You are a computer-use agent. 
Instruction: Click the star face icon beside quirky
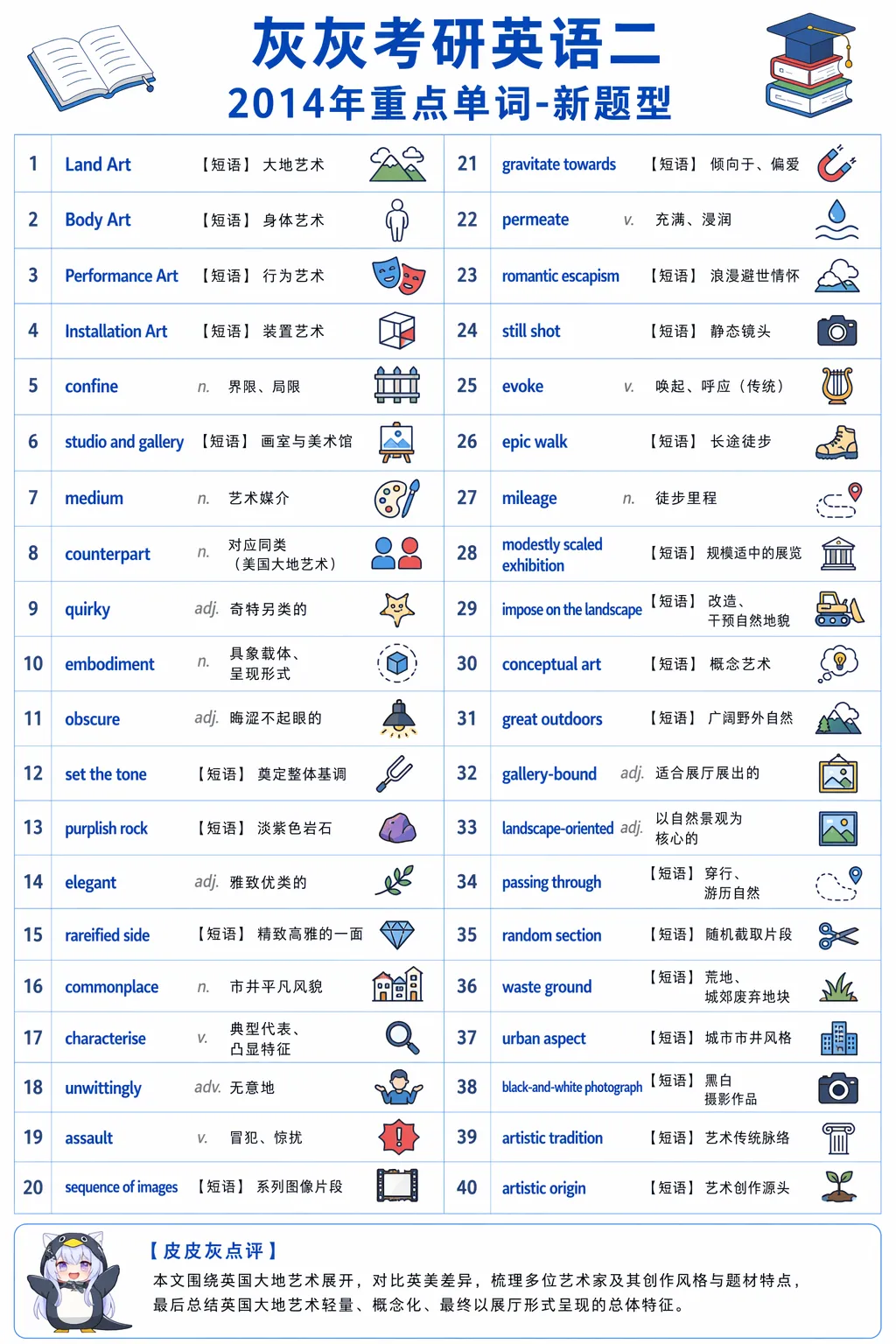[397, 609]
